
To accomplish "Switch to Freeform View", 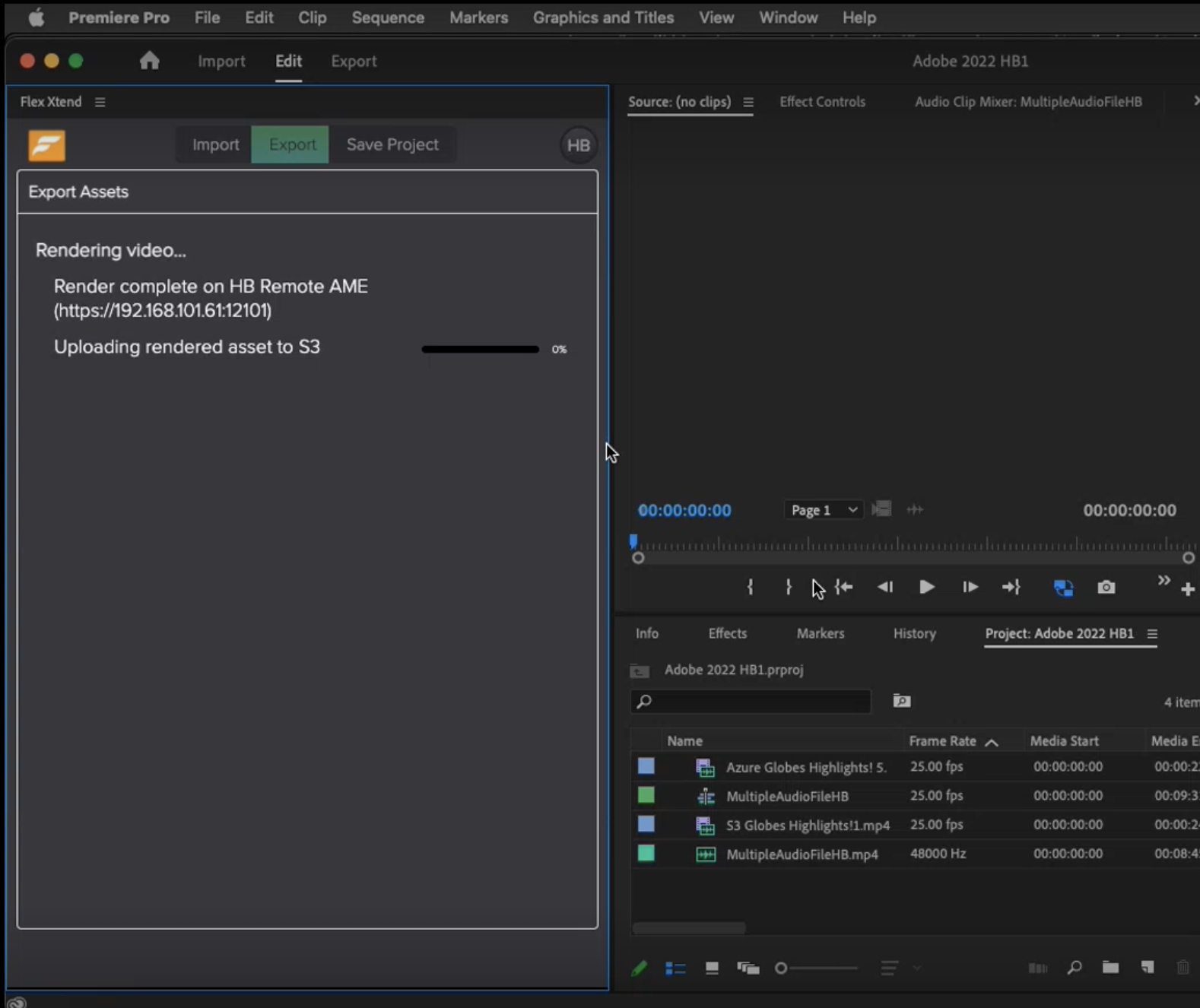I will point(748,968).
